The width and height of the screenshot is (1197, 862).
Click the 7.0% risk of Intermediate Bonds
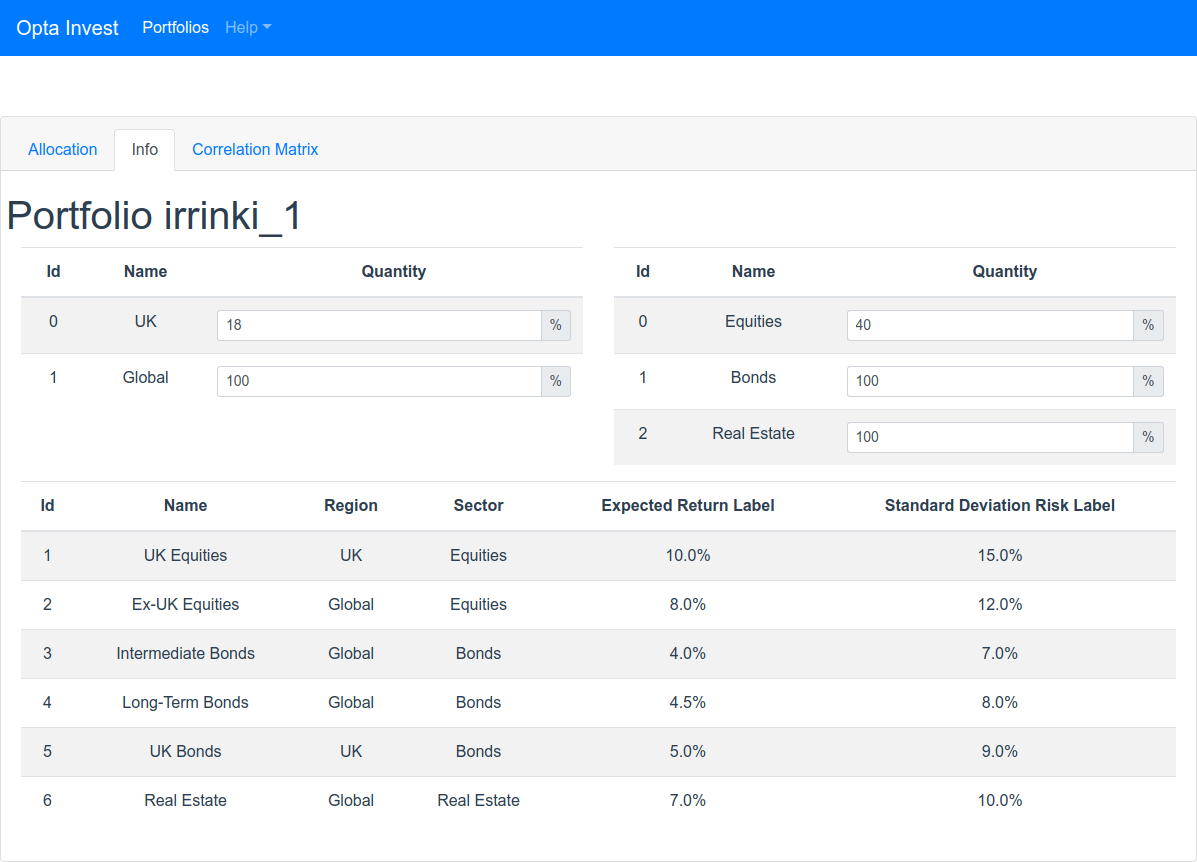1000,654
